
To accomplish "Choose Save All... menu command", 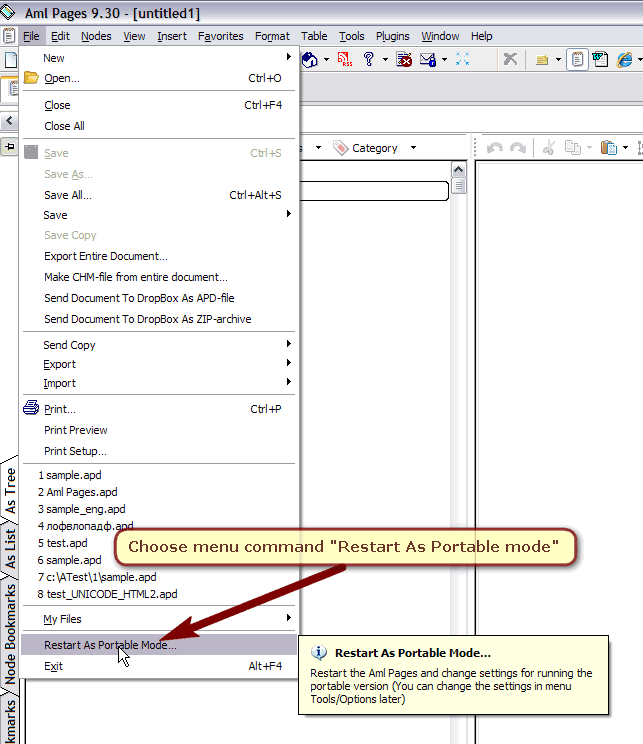I will tap(158, 195).
